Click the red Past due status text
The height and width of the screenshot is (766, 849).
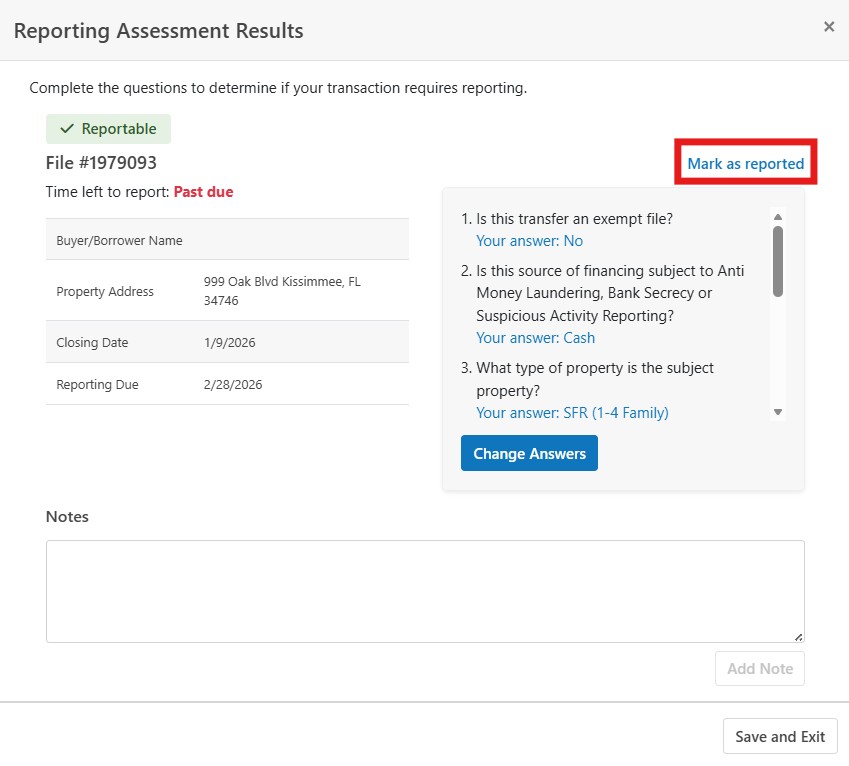click(203, 192)
